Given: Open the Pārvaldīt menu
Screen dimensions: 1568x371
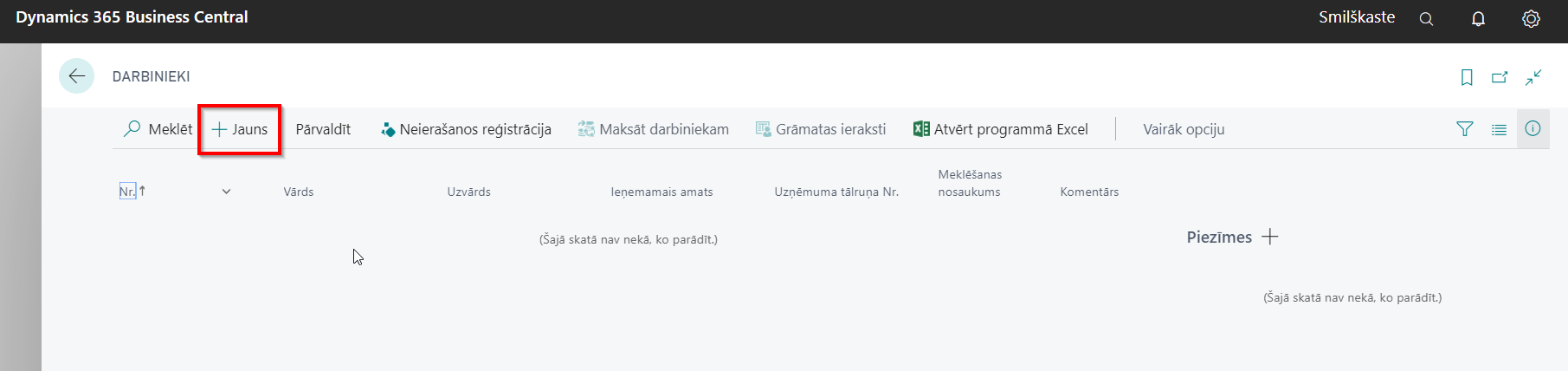Looking at the screenshot, I should coord(323,129).
